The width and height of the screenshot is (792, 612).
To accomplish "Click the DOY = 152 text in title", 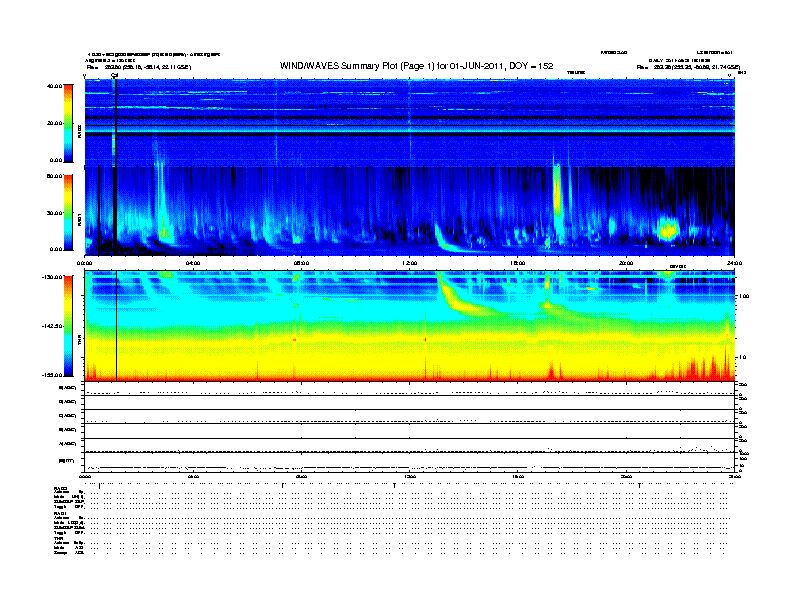I will 531,66.
